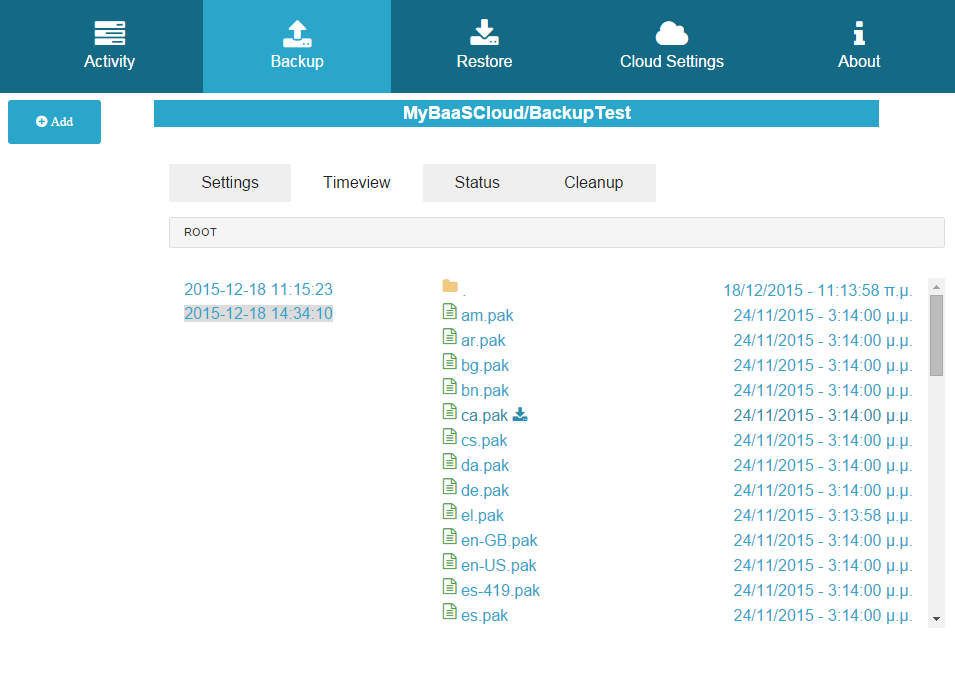Open the Activity panel icon
Screen dimensions: 955x685
coord(109,35)
